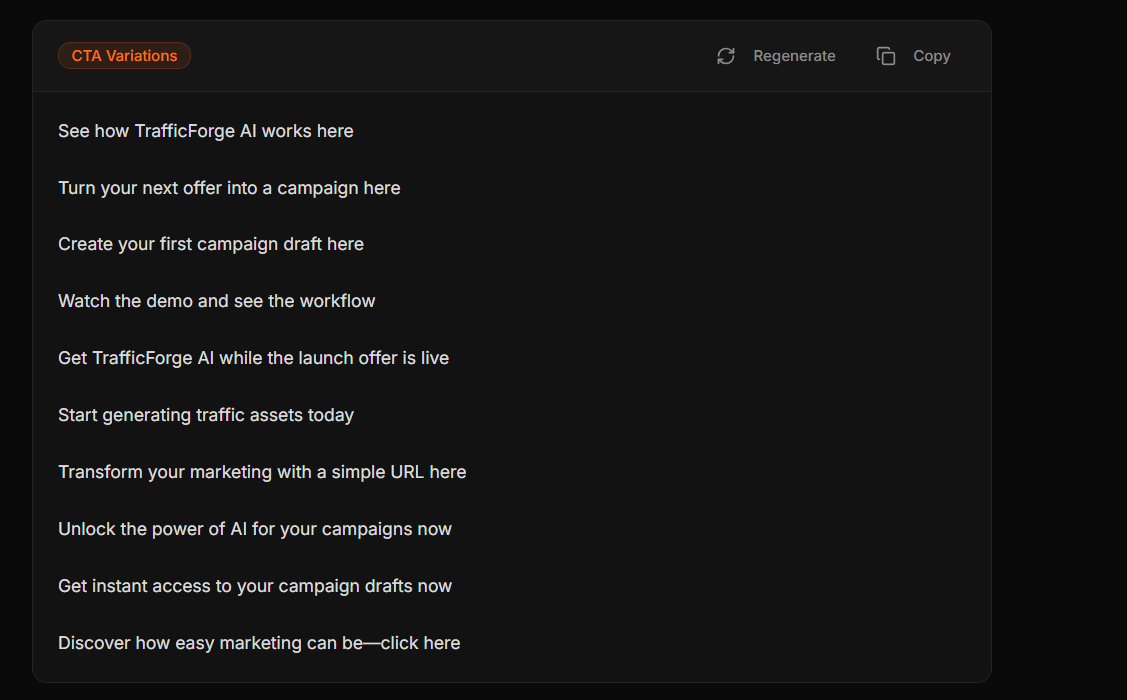Select "Discover how easy marketing can be—click here"
1127x700 pixels.
[x=259, y=643]
